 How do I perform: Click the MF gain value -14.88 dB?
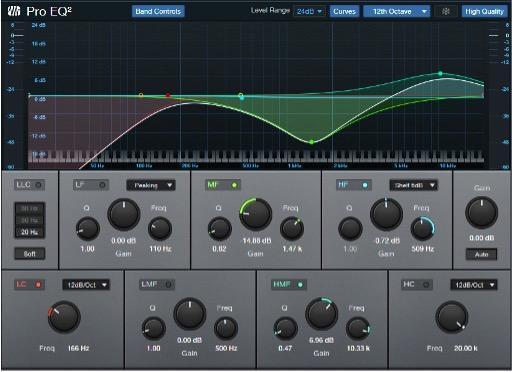click(x=256, y=241)
